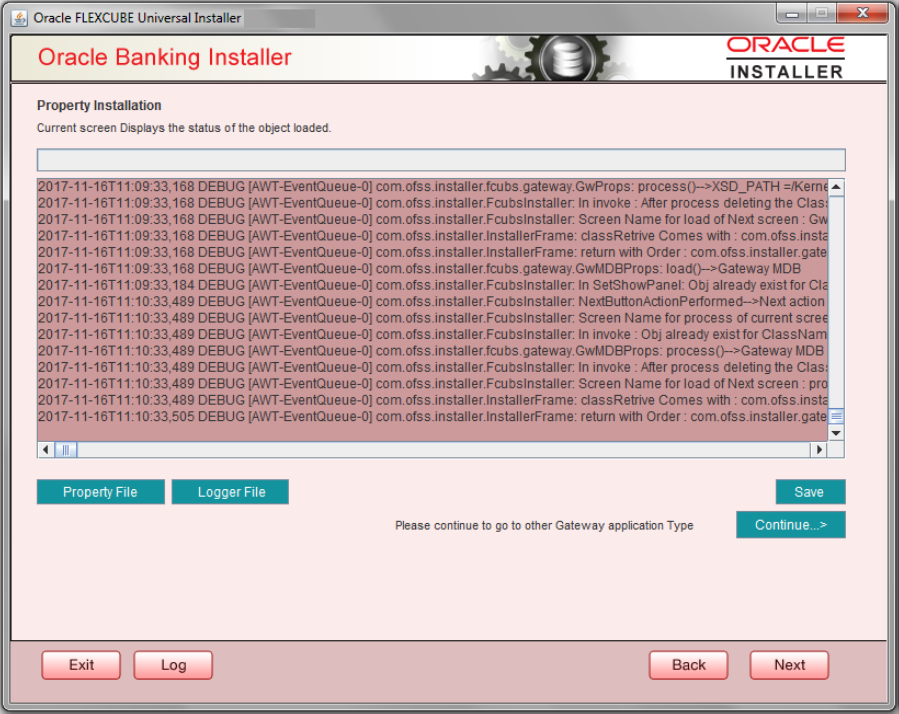Click the vertical scrollbar down arrow
Viewport: 899px width, 714px height.
[x=836, y=433]
